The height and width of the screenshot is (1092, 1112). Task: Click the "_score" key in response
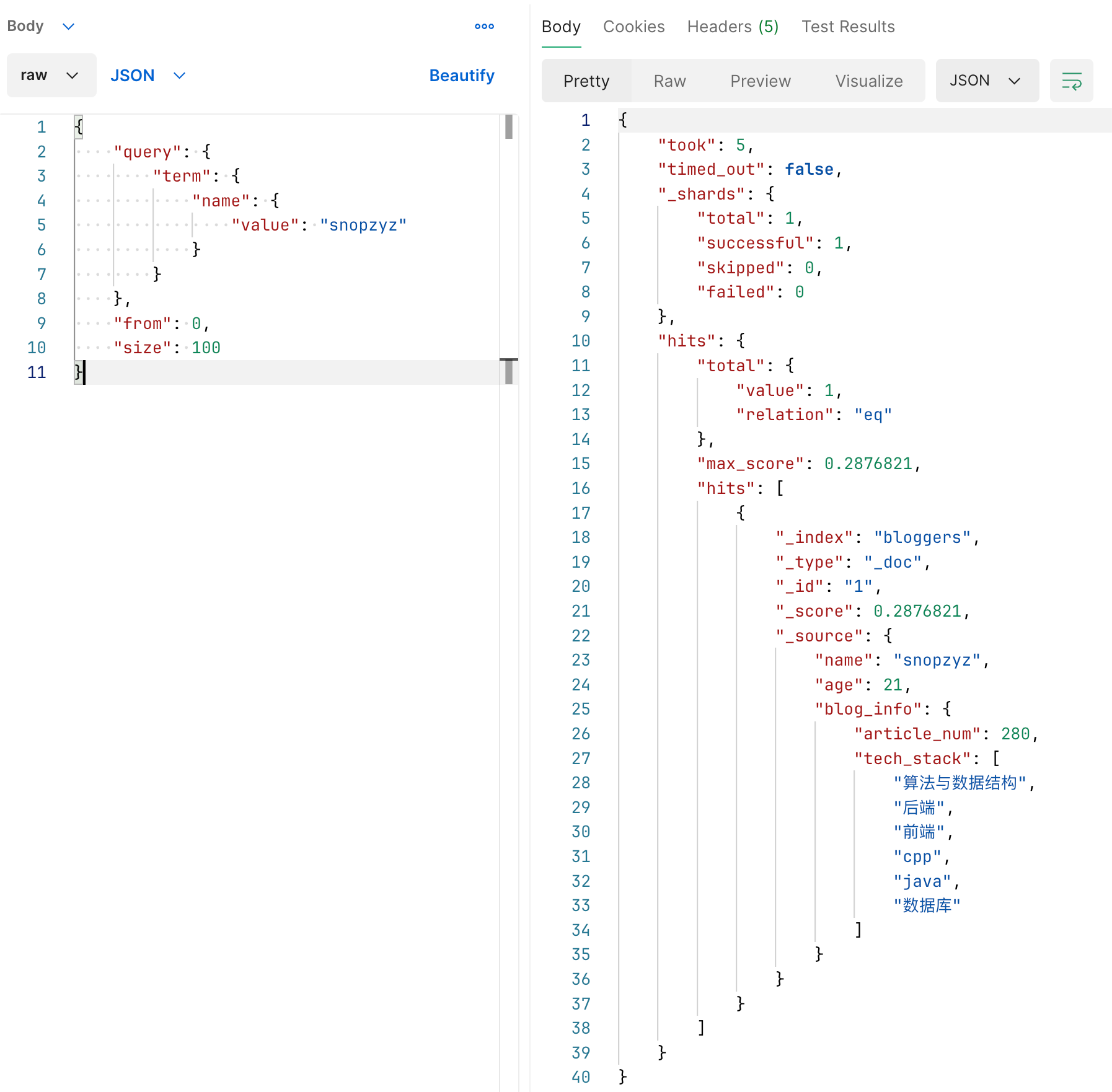point(814,611)
